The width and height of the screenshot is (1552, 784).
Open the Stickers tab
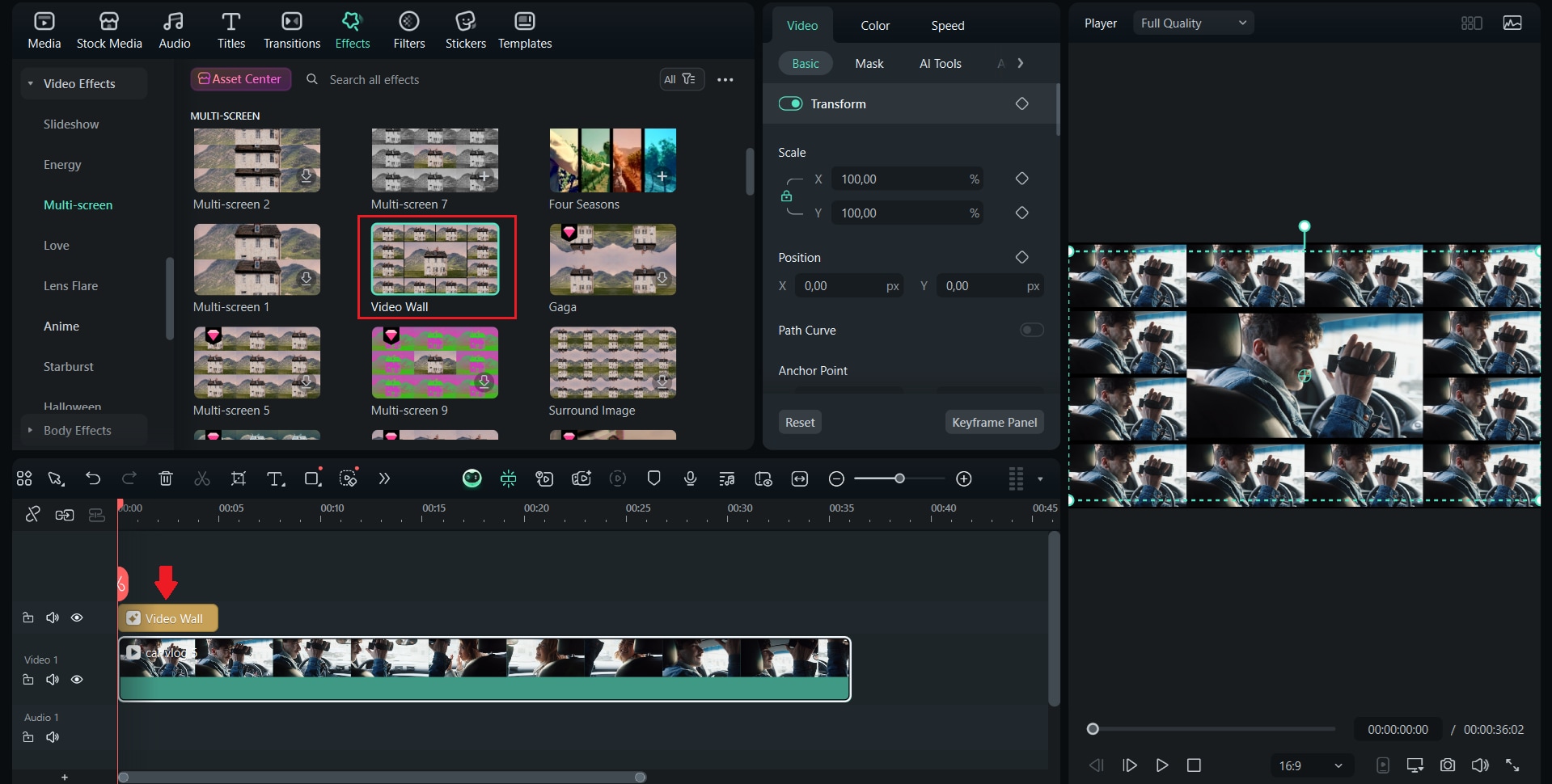coord(466,31)
